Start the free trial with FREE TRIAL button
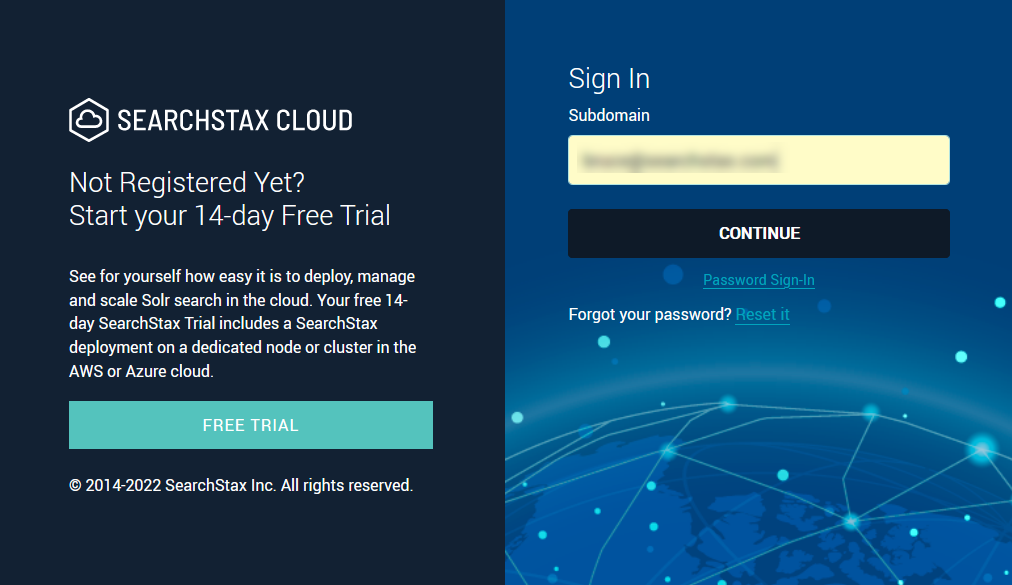Screen dimensions: 1012x585 click(251, 425)
